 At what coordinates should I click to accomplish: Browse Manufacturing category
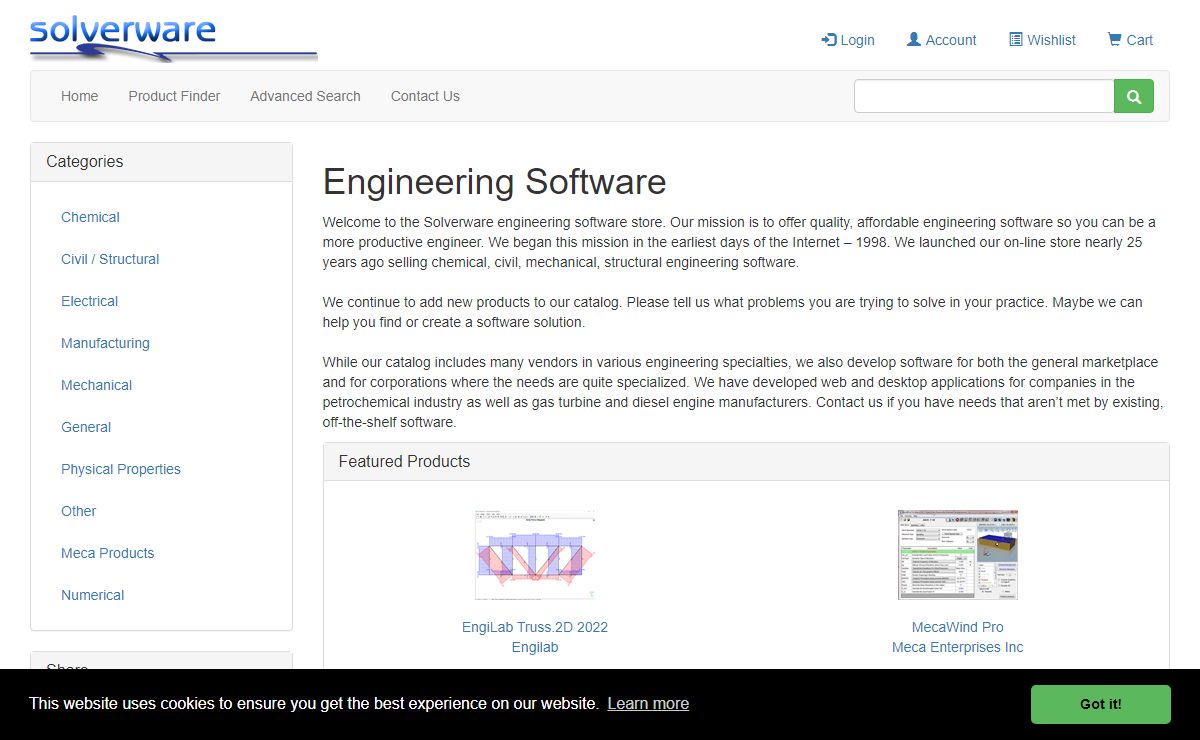point(105,343)
